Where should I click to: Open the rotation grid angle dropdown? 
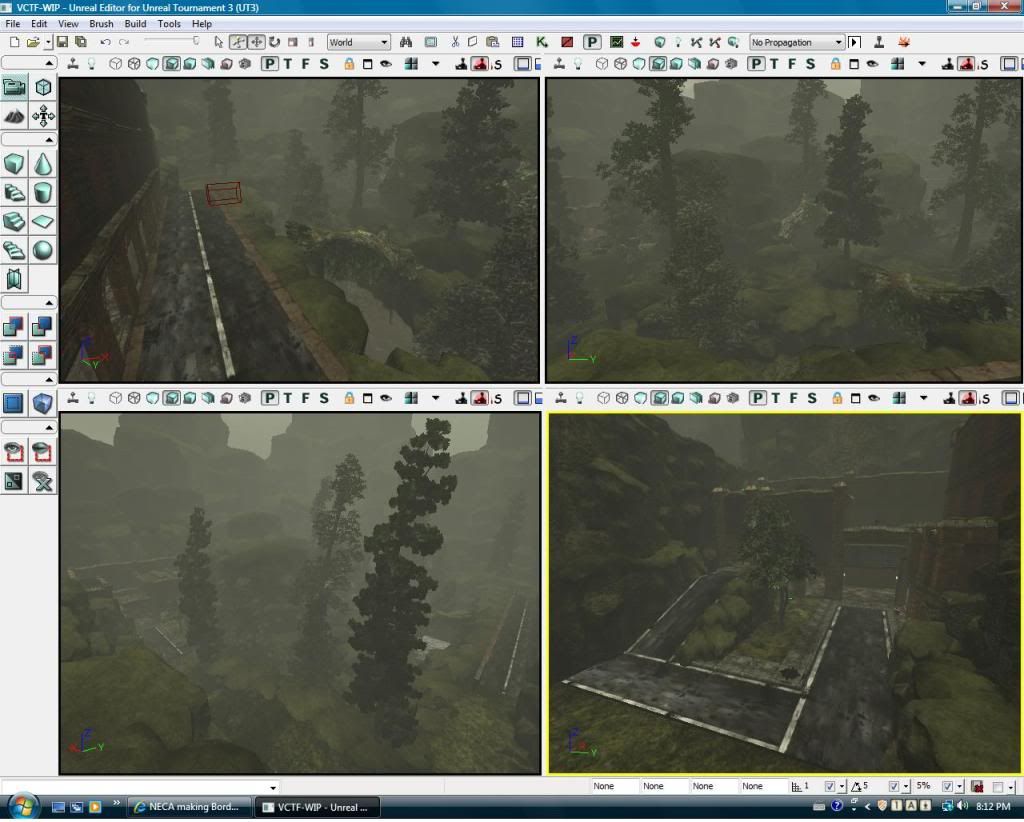pyautogui.click(x=906, y=787)
